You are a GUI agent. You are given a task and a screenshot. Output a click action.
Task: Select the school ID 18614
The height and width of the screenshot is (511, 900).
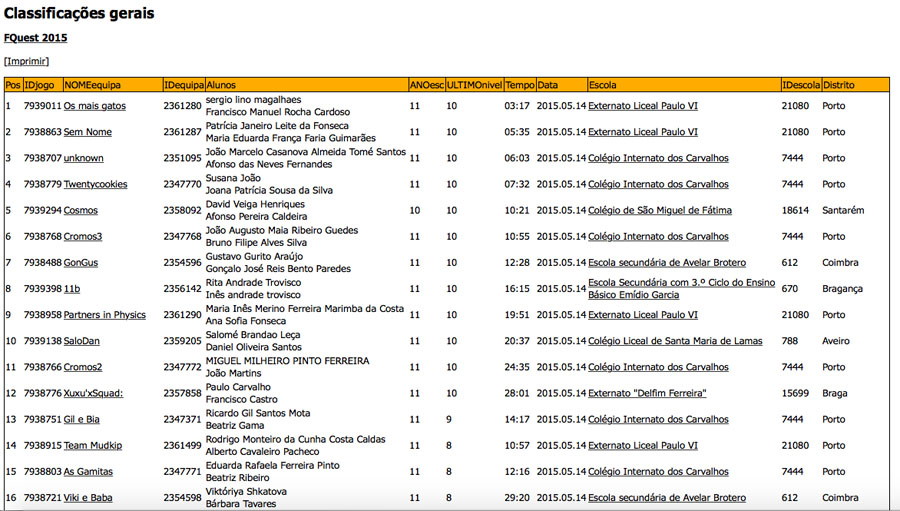[795, 210]
